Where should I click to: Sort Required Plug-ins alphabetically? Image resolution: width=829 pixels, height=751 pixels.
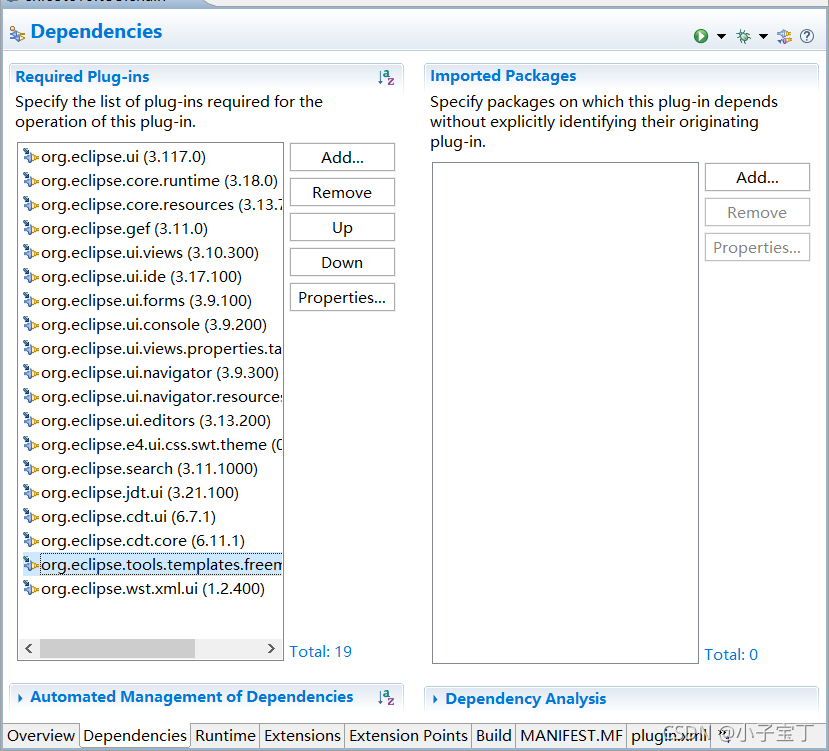[x=386, y=77]
